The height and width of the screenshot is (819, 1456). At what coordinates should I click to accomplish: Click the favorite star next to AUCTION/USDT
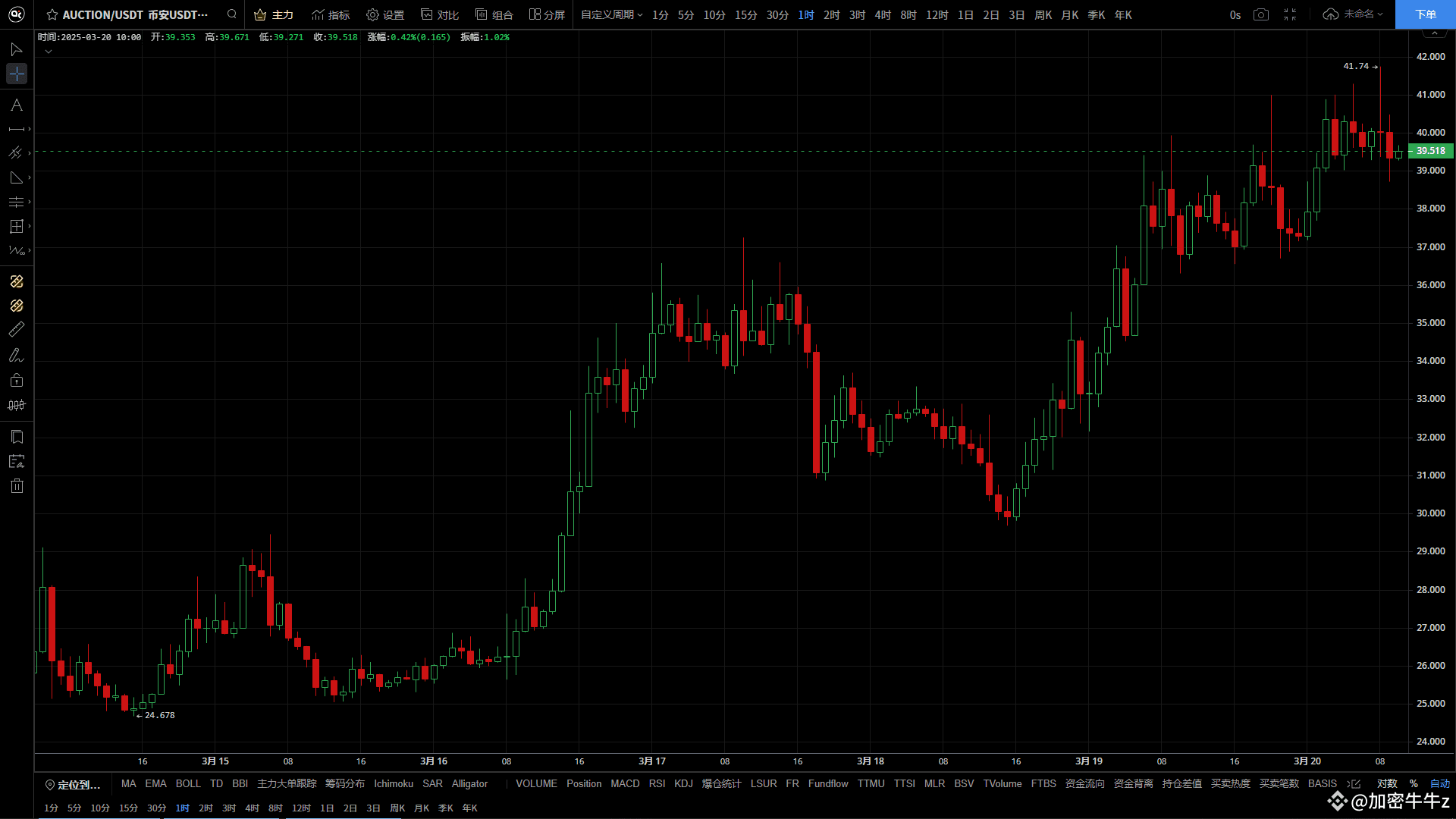click(x=52, y=14)
